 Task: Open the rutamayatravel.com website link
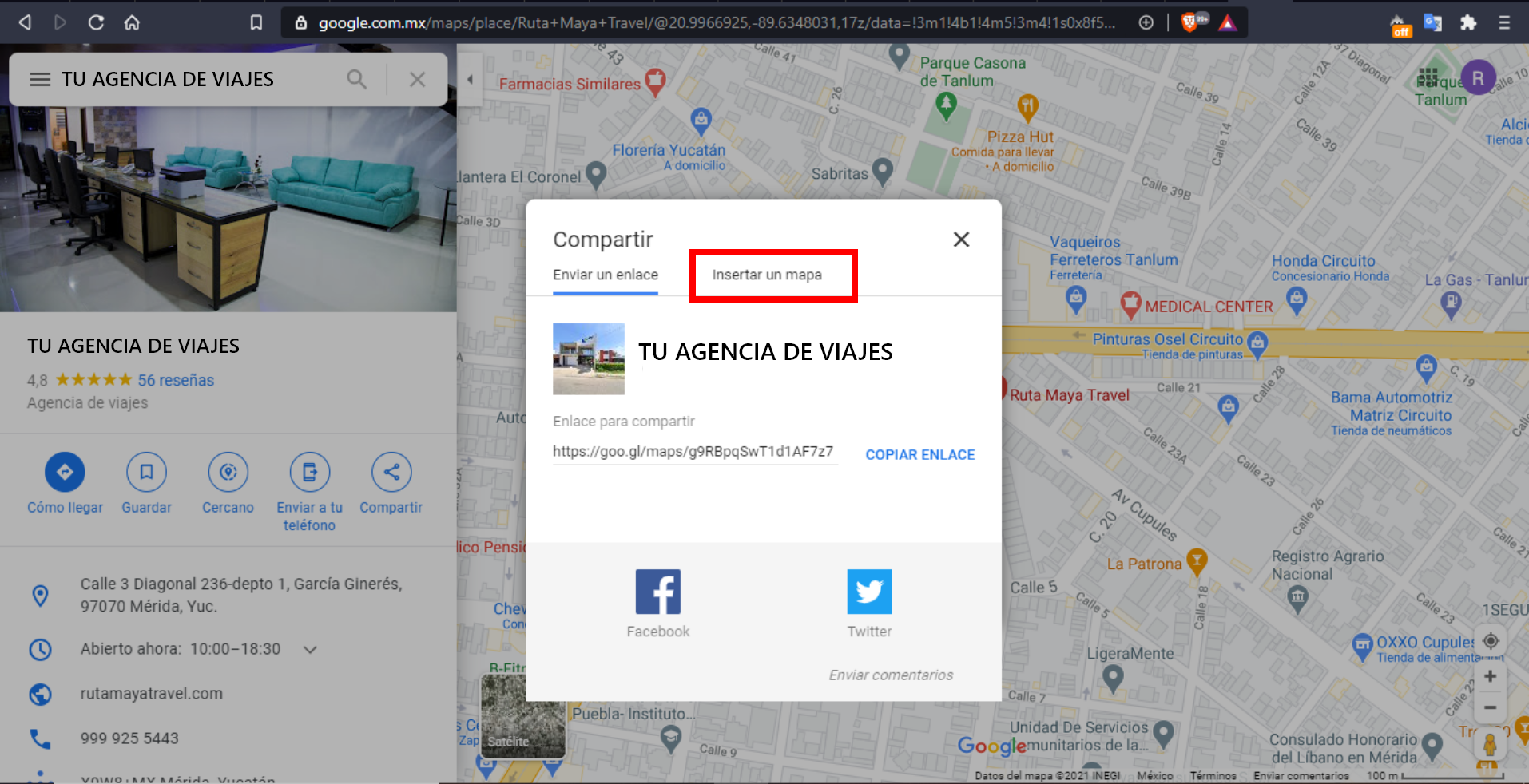pos(151,694)
